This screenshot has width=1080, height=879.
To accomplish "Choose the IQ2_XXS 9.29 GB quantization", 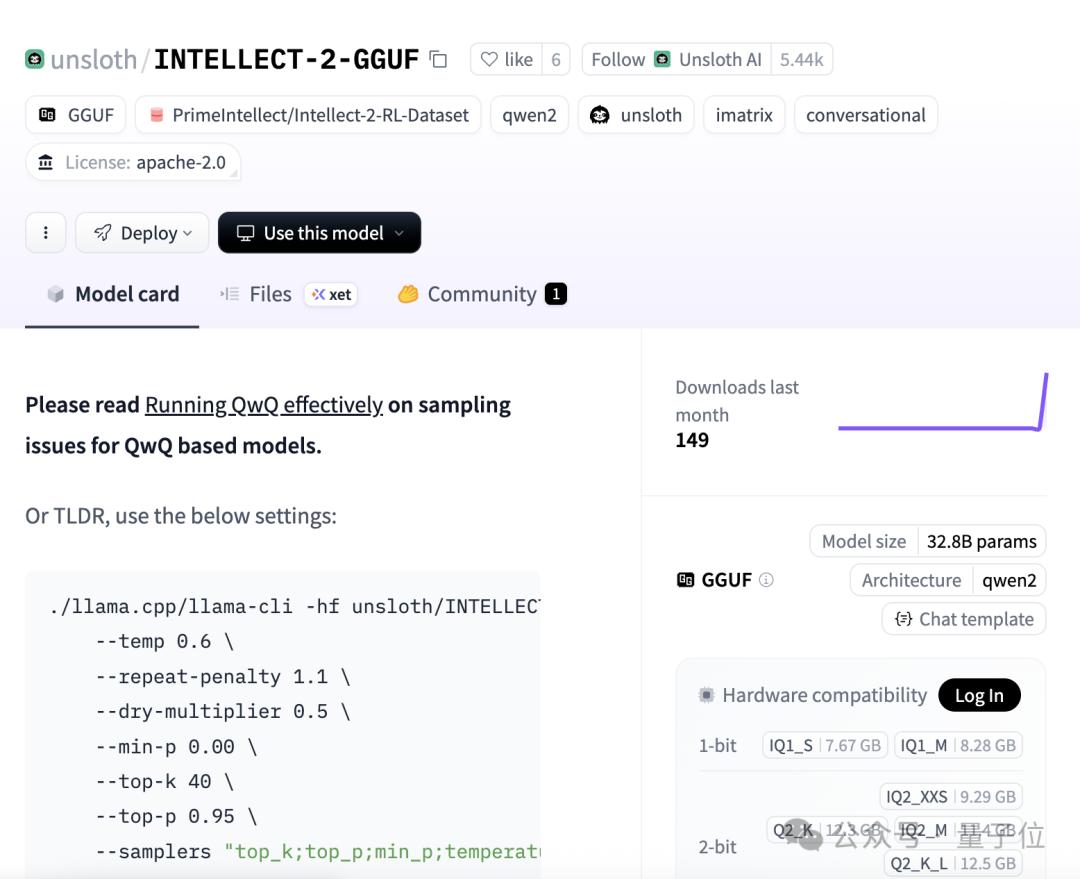I will point(951,797).
